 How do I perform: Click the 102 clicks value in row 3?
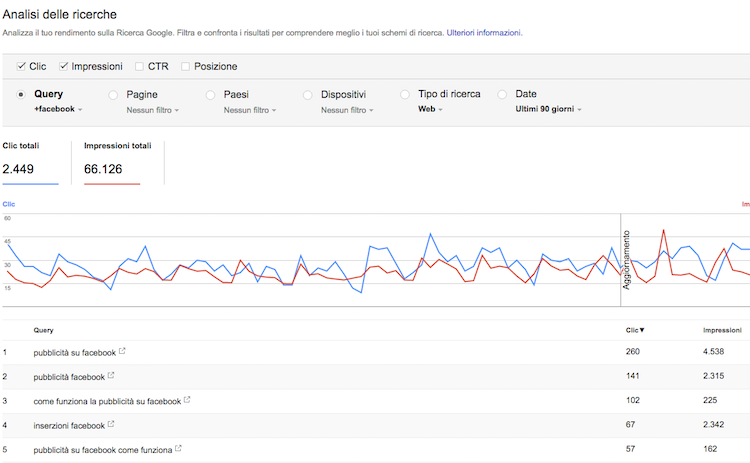[x=633, y=400]
